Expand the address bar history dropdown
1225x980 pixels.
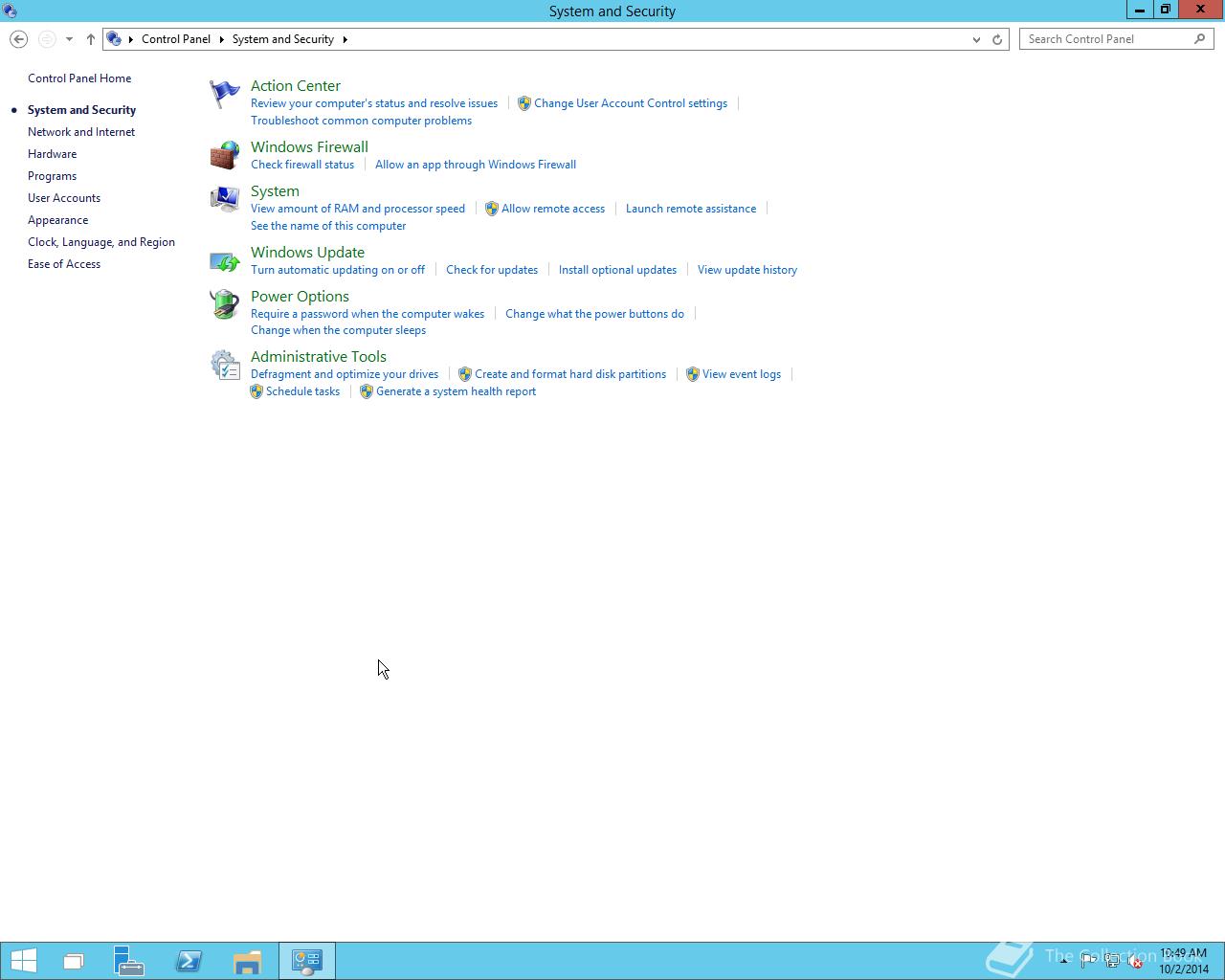click(x=976, y=39)
